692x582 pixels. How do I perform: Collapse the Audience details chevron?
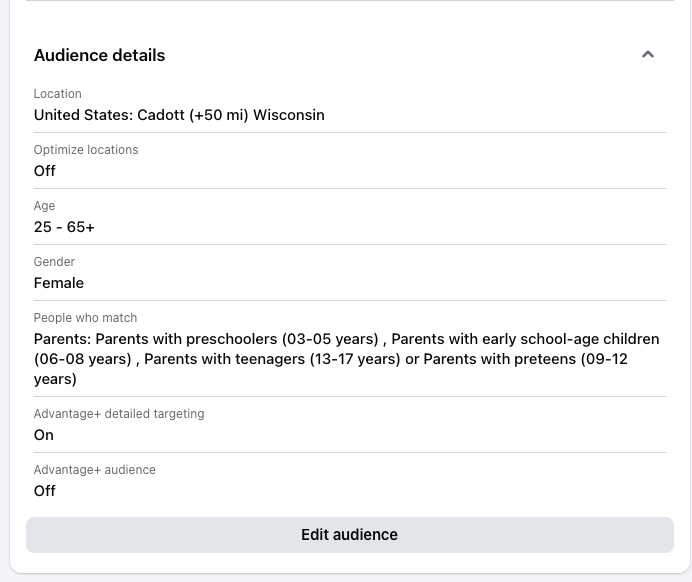coord(648,55)
